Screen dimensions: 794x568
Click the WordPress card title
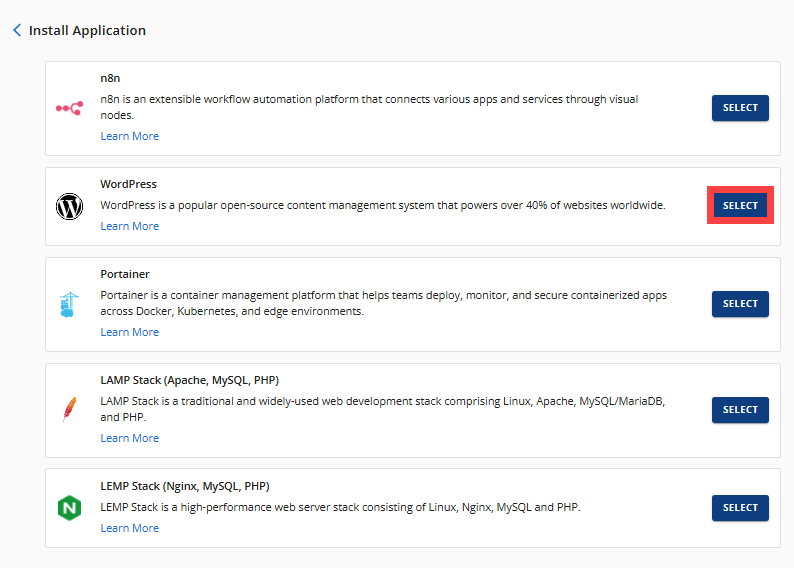point(129,184)
